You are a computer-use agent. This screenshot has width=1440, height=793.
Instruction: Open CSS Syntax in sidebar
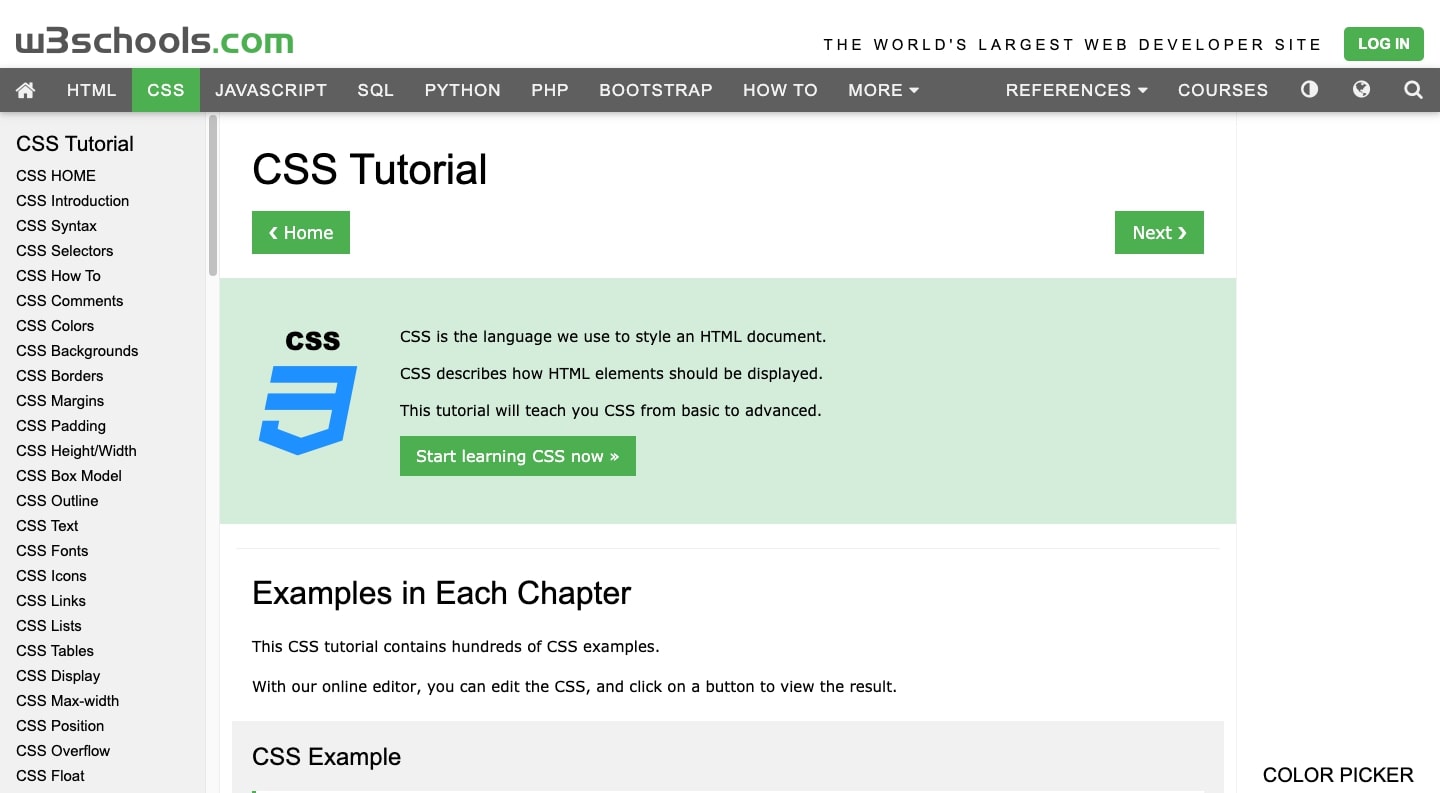[56, 225]
